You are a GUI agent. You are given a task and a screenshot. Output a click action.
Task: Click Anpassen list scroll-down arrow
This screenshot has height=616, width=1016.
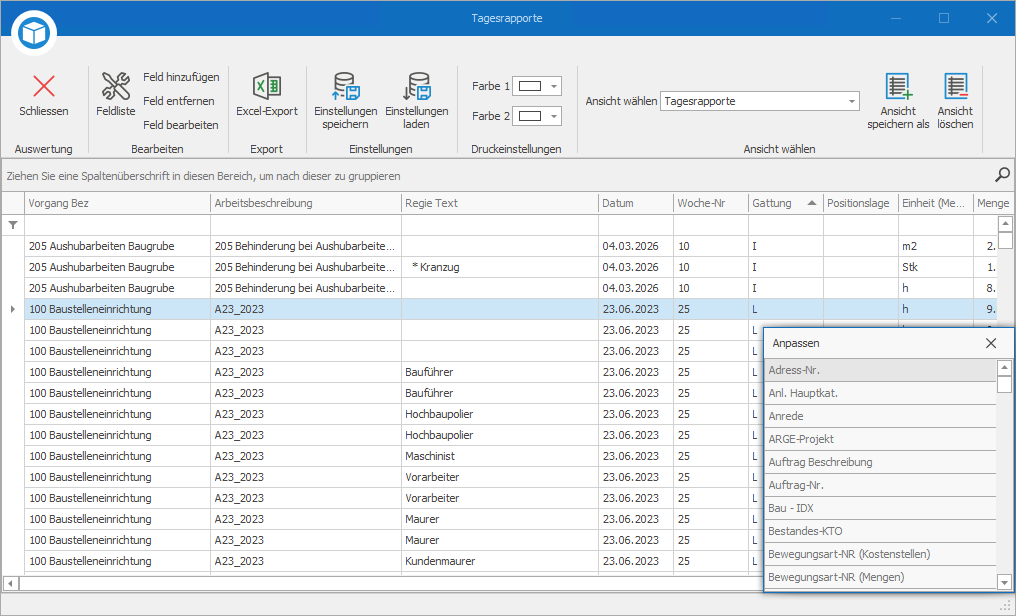point(1004,582)
